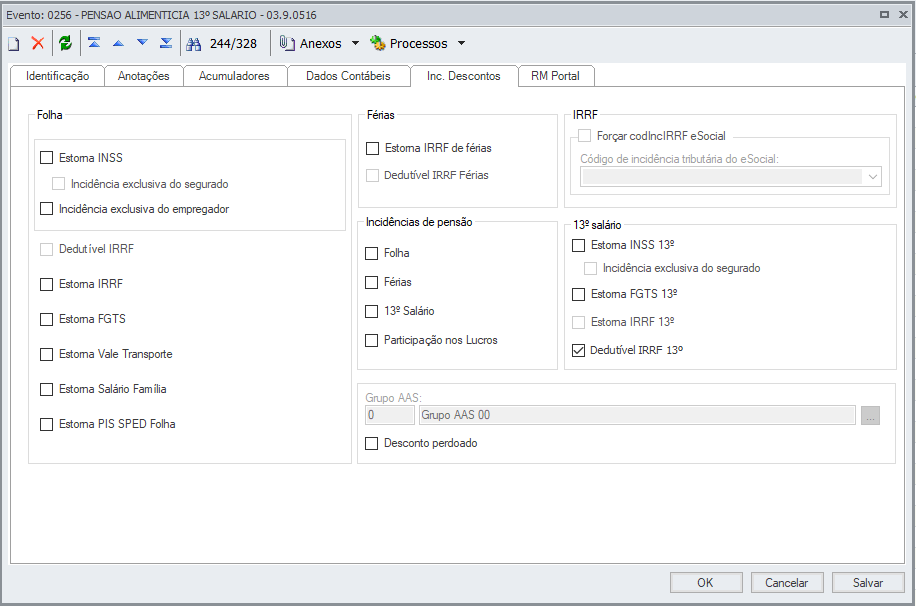Check Folha under Incidências de pensão
The height and width of the screenshot is (606, 916).
click(372, 253)
